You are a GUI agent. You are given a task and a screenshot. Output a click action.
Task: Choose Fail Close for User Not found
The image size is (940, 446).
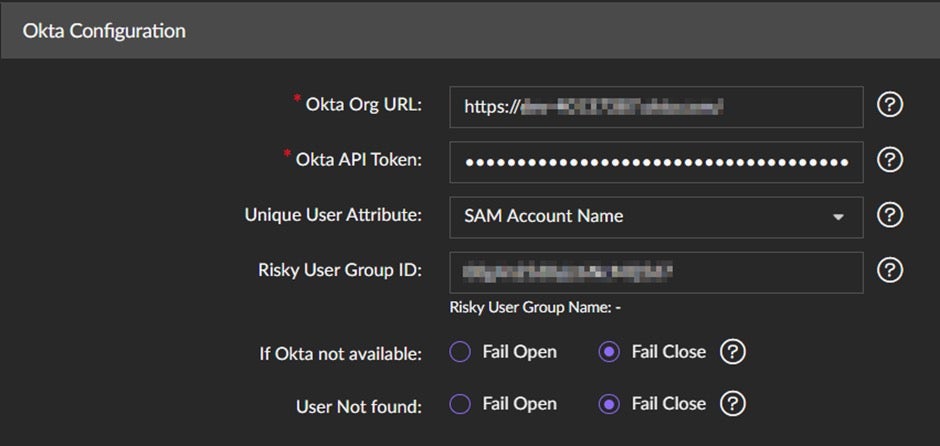609,404
